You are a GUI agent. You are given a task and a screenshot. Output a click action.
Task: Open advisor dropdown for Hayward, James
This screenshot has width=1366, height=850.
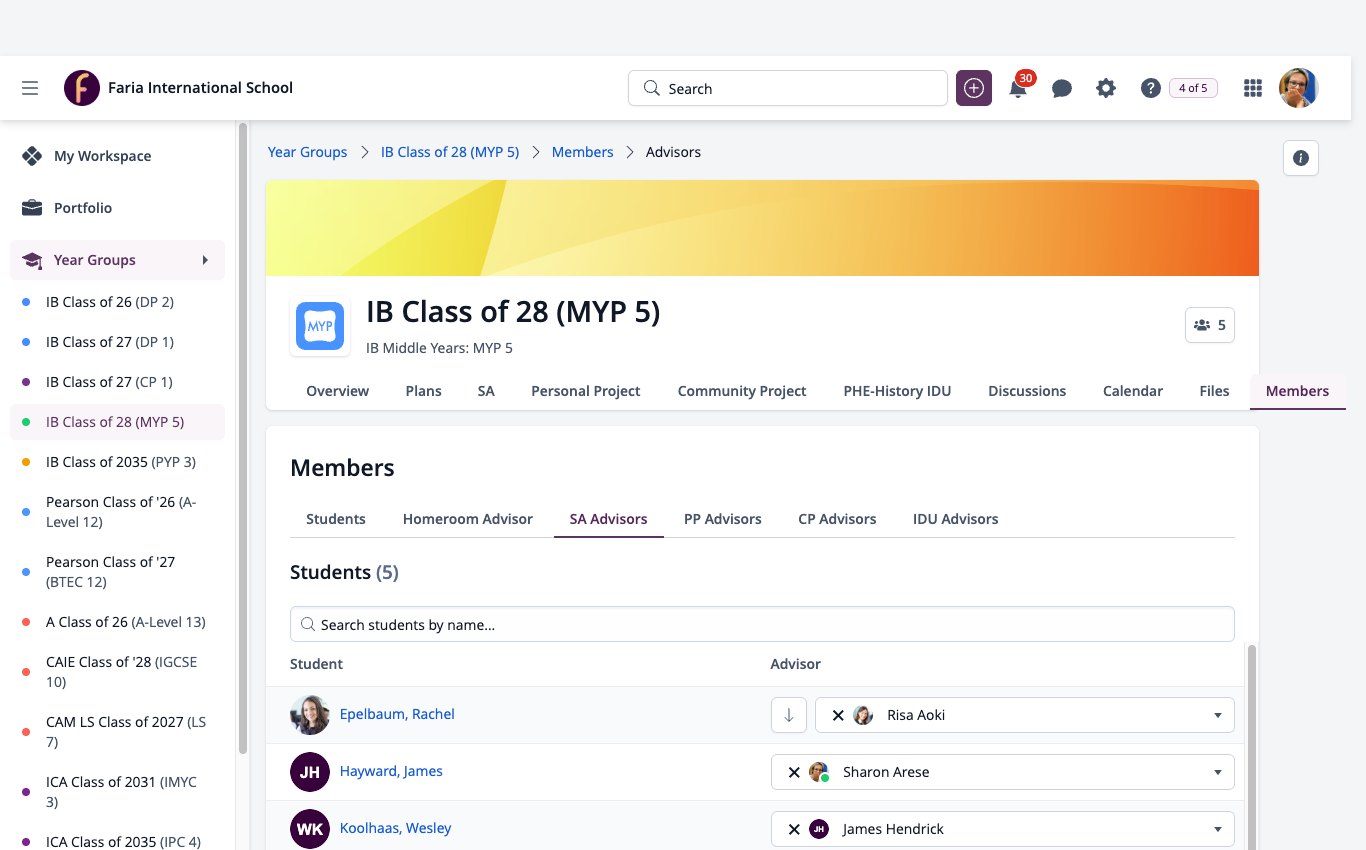click(1217, 772)
